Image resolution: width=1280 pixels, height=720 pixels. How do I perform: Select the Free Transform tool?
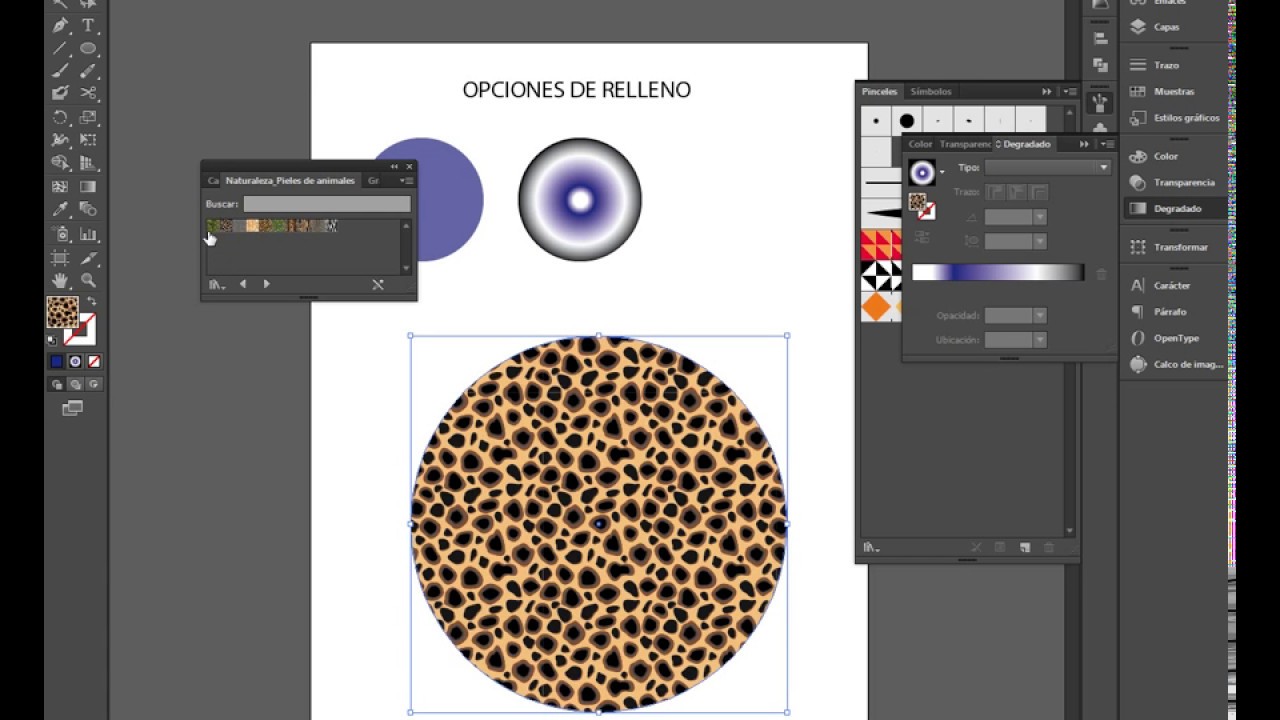click(88, 140)
